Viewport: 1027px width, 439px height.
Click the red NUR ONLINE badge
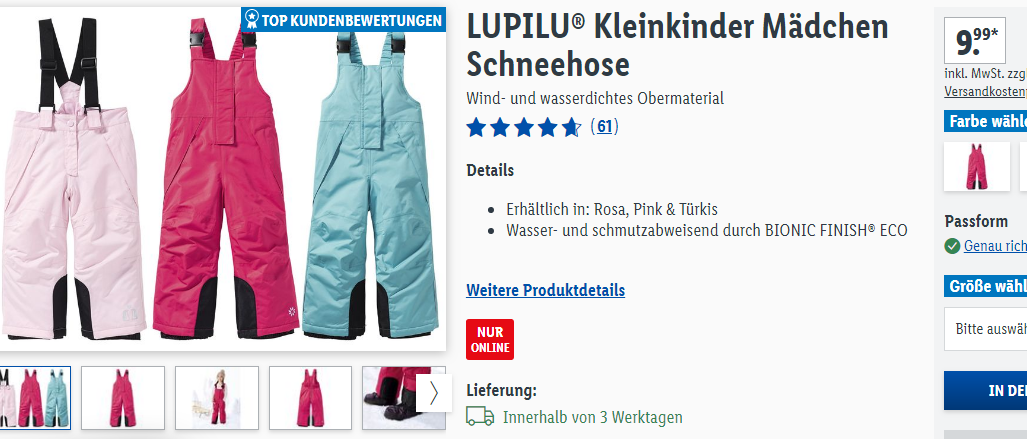pos(490,339)
